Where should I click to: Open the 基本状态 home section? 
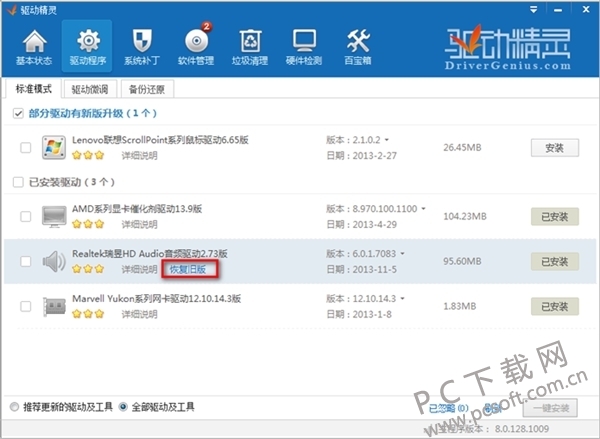click(x=34, y=47)
